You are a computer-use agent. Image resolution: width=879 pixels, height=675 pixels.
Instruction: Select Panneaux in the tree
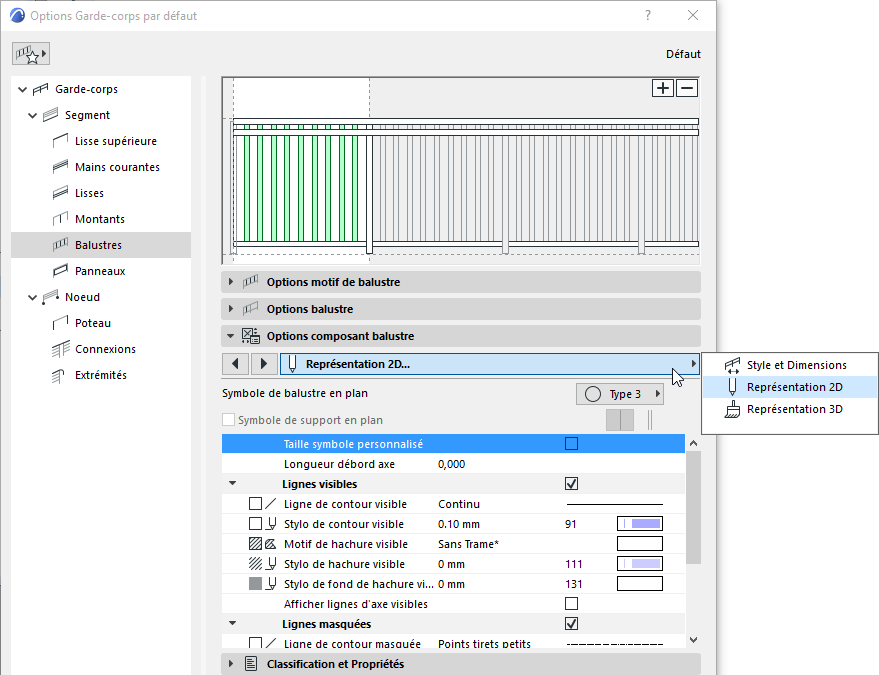(x=101, y=271)
